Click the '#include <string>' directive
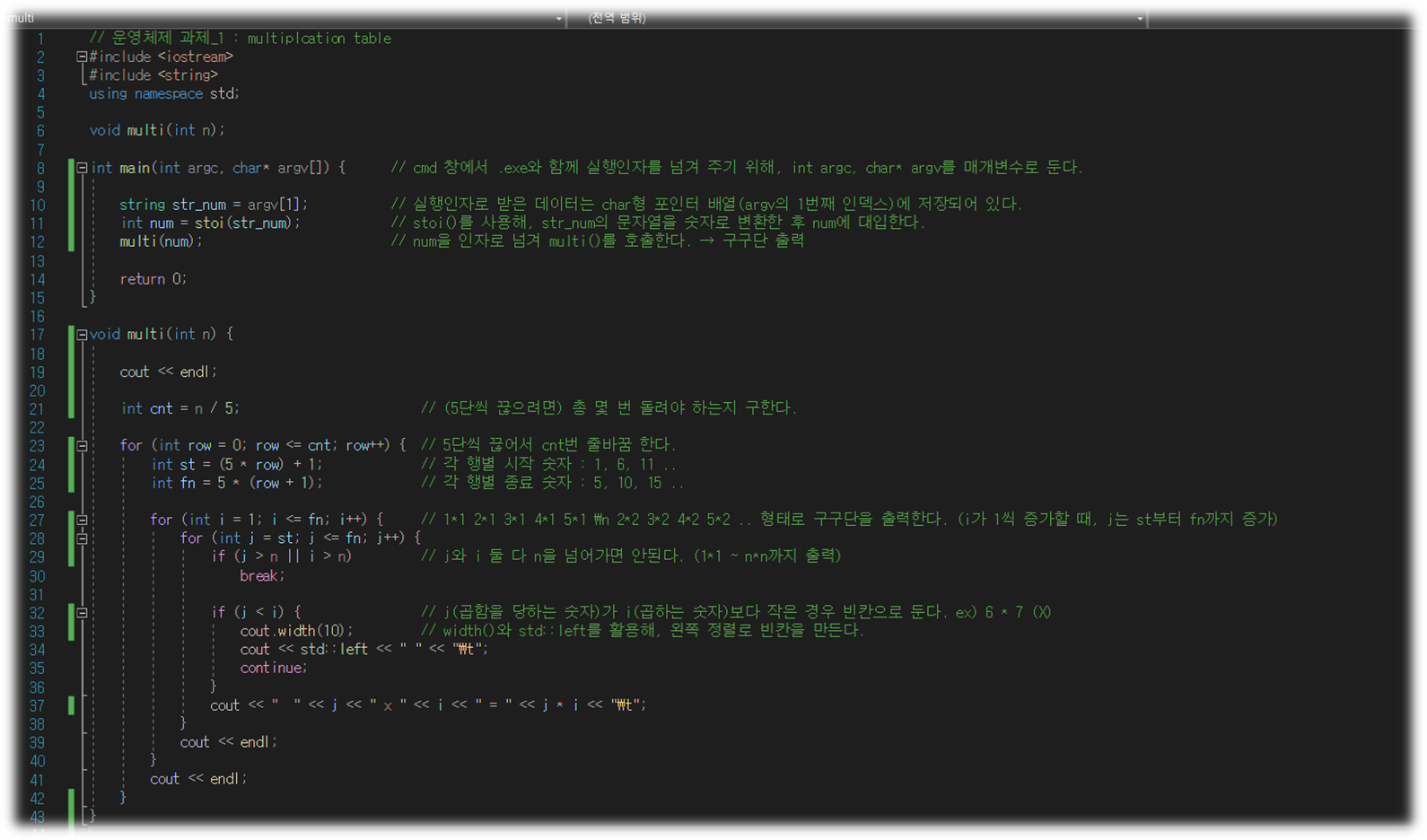The width and height of the screenshot is (1427, 840). pos(153,75)
